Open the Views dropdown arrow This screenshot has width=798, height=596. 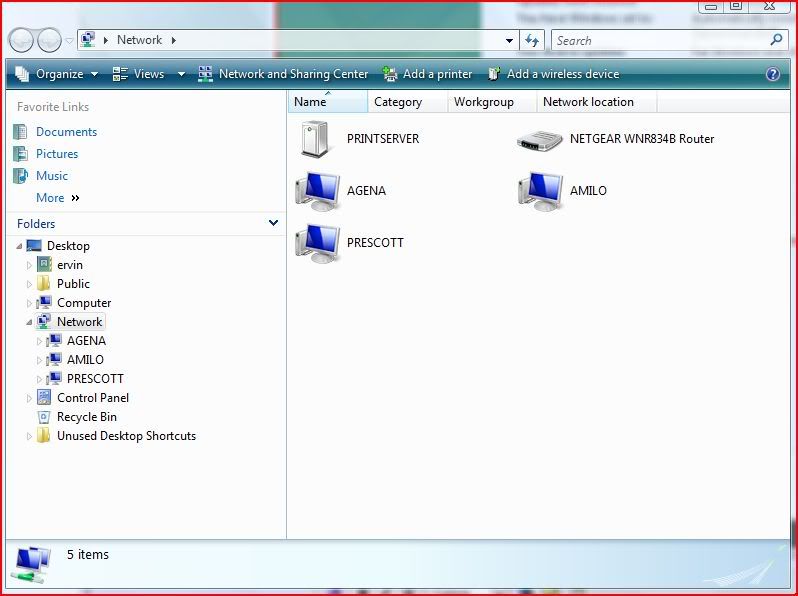pyautogui.click(x=181, y=74)
